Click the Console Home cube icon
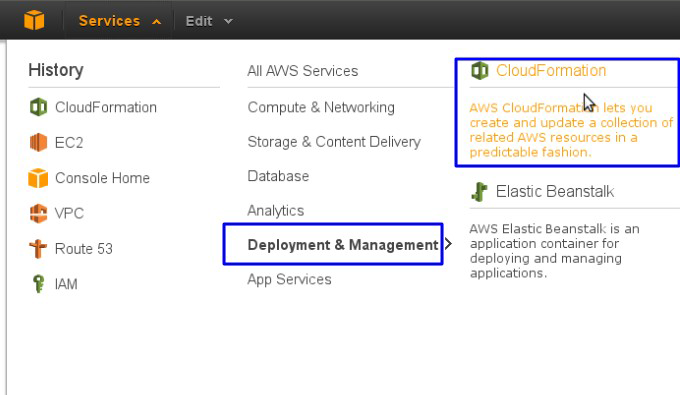This screenshot has height=395, width=680. (x=38, y=178)
